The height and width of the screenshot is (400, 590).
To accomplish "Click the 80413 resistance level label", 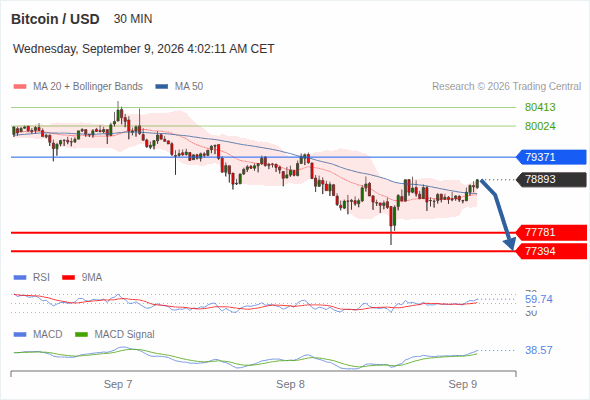I will point(540,107).
